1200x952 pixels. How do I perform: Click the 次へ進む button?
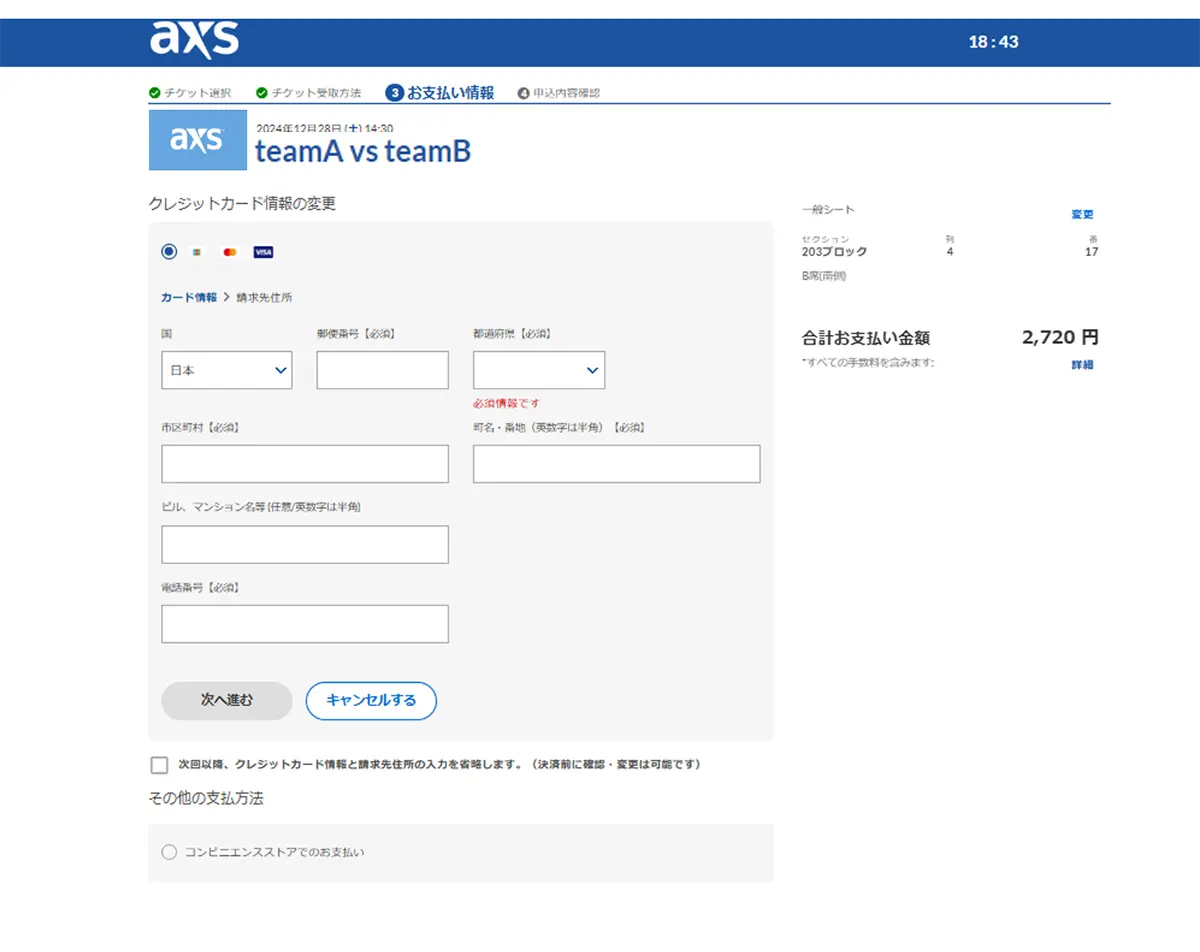[x=227, y=701]
